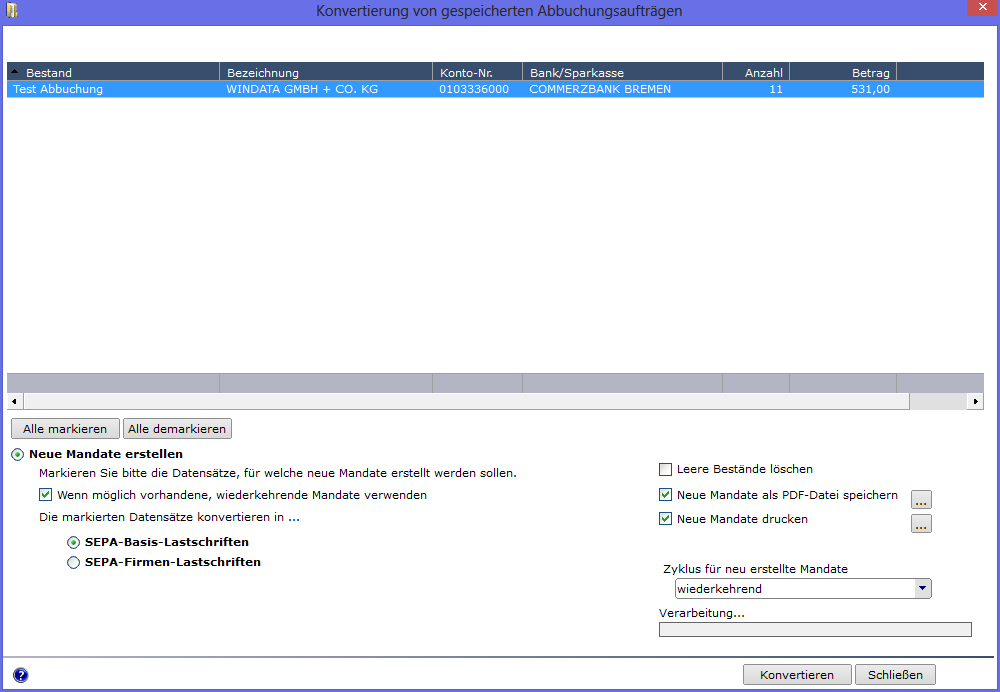This screenshot has height=692, width=1000.
Task: Click the horizontal scrollbar right arrow
Action: [x=976, y=401]
